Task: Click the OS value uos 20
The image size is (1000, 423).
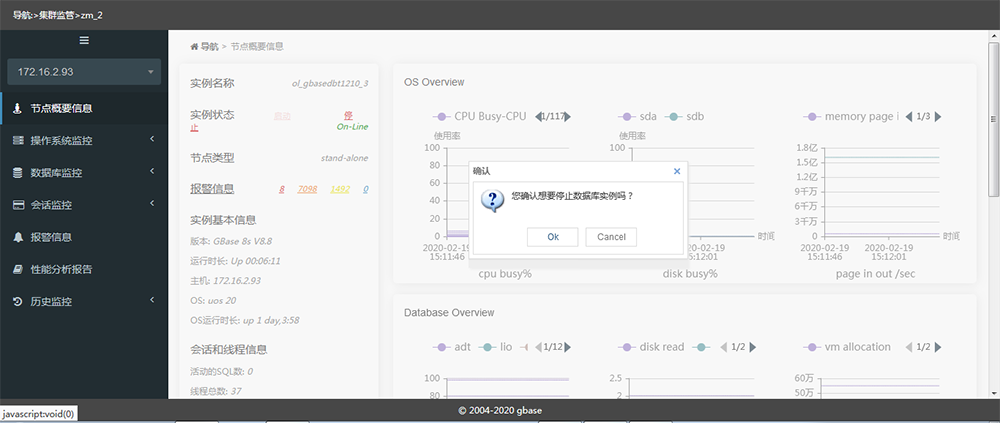Action: [224, 300]
